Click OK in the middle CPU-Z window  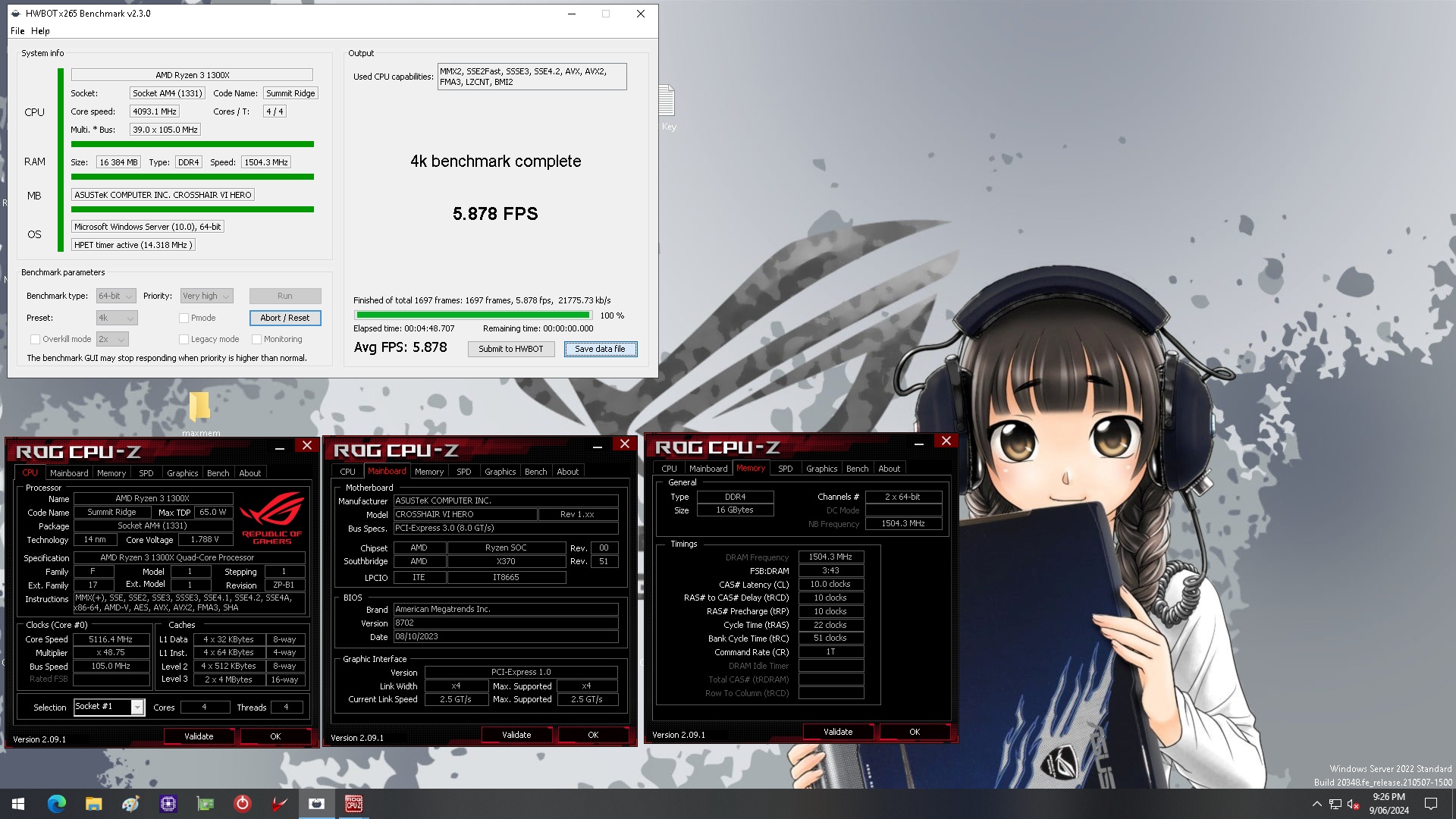(x=593, y=735)
